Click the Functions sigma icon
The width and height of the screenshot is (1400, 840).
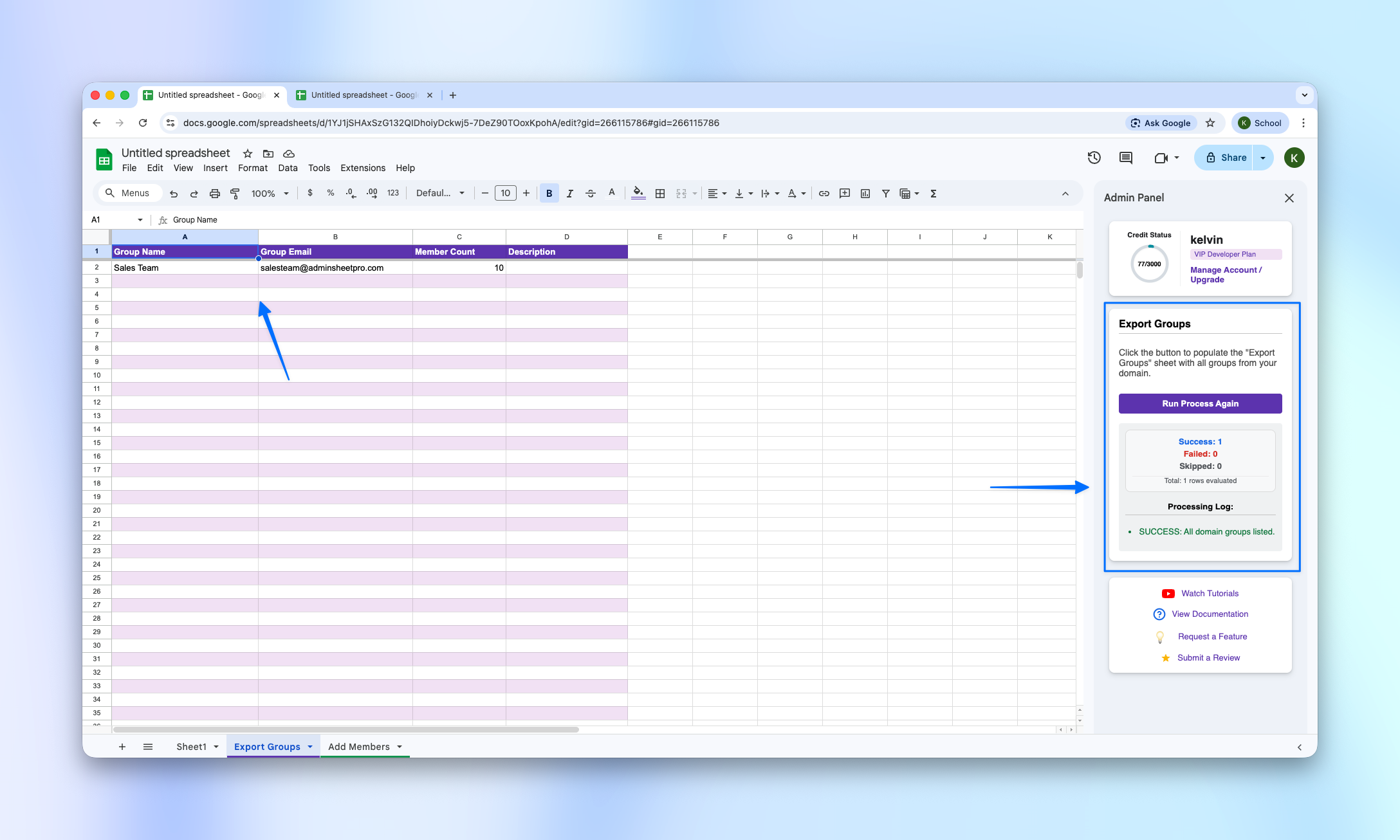pyautogui.click(x=933, y=194)
